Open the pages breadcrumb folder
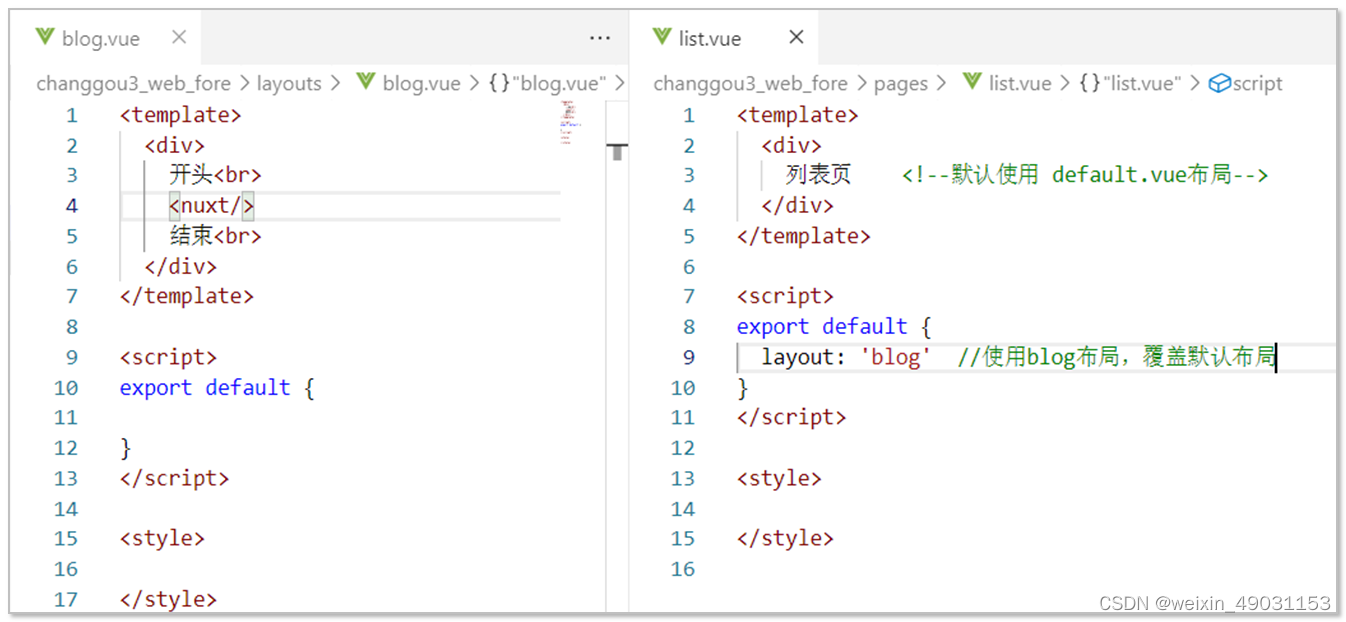 coord(901,84)
